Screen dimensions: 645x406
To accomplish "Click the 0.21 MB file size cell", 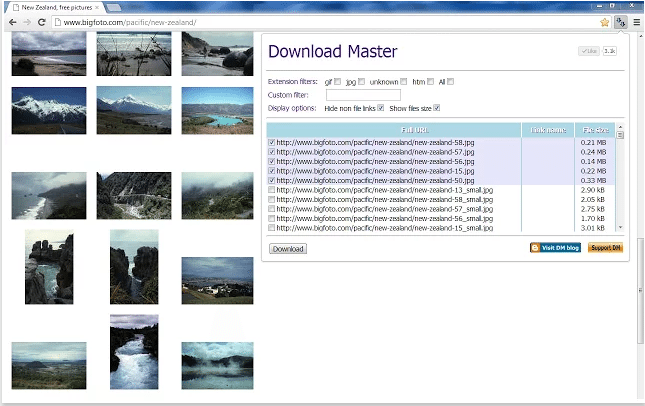I will 593,142.
